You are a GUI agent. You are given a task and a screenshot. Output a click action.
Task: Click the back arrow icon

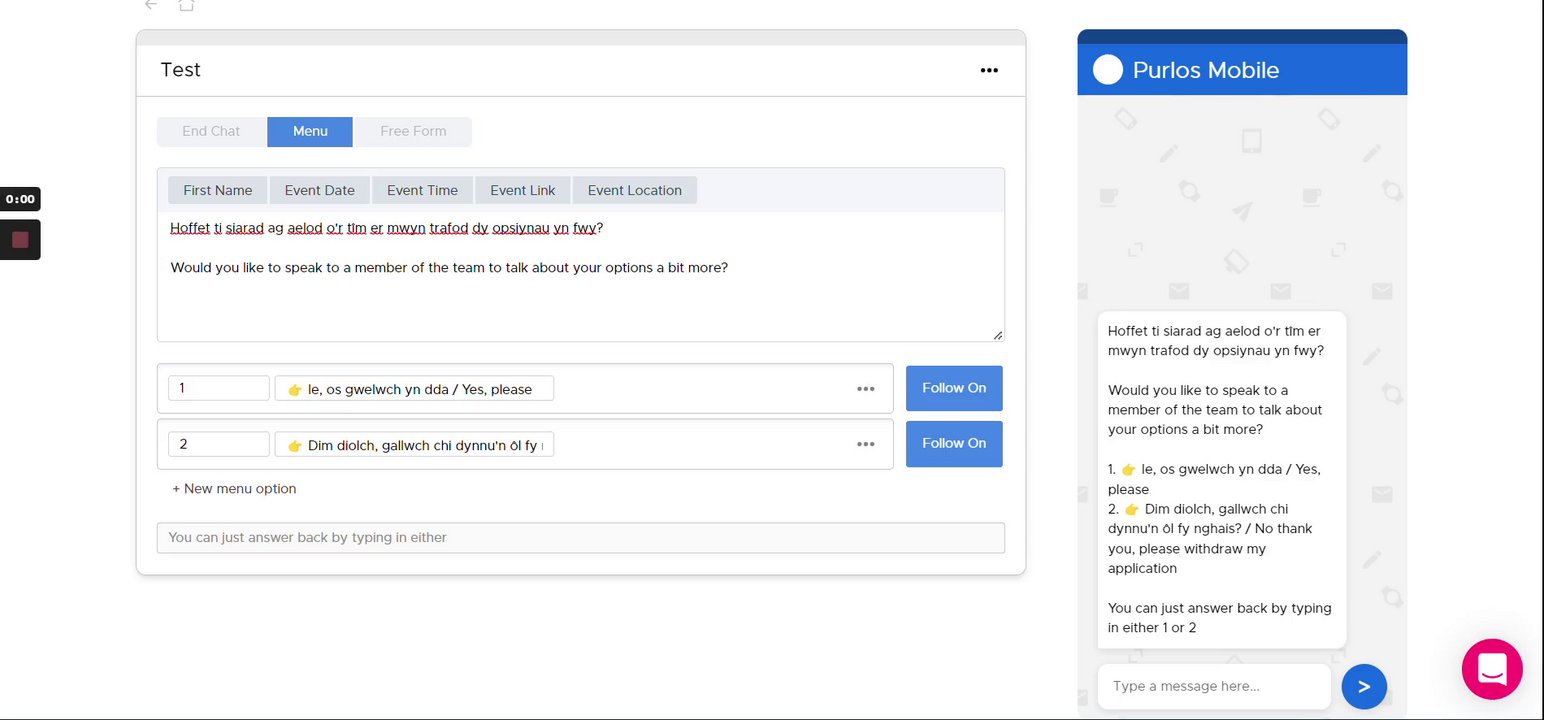click(151, 5)
